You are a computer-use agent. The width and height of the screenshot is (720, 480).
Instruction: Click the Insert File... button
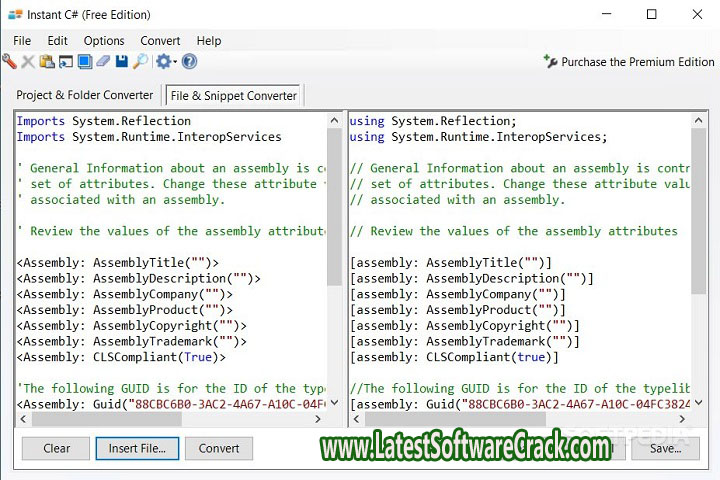coord(137,448)
